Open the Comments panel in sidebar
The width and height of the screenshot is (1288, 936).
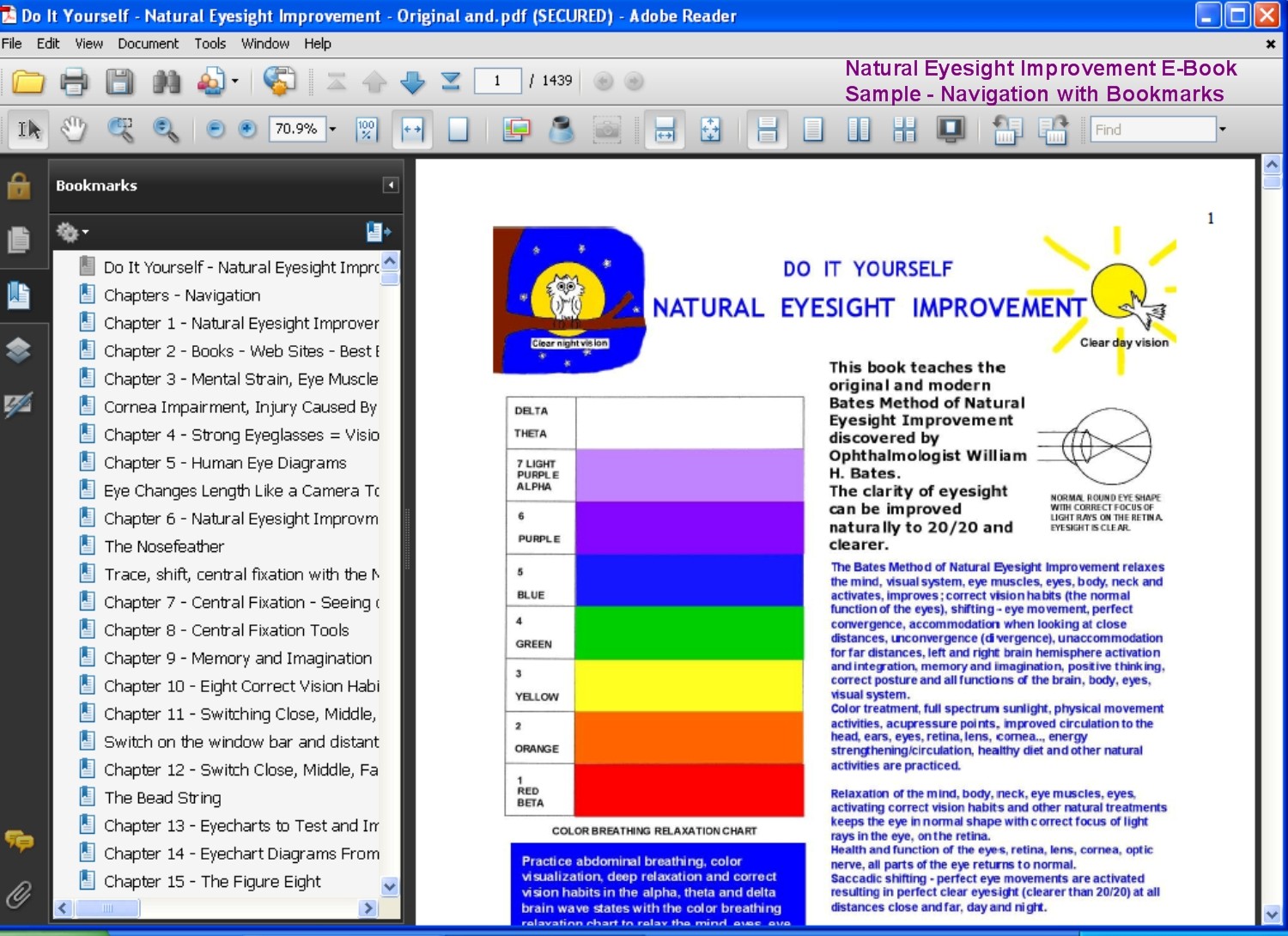tap(19, 840)
